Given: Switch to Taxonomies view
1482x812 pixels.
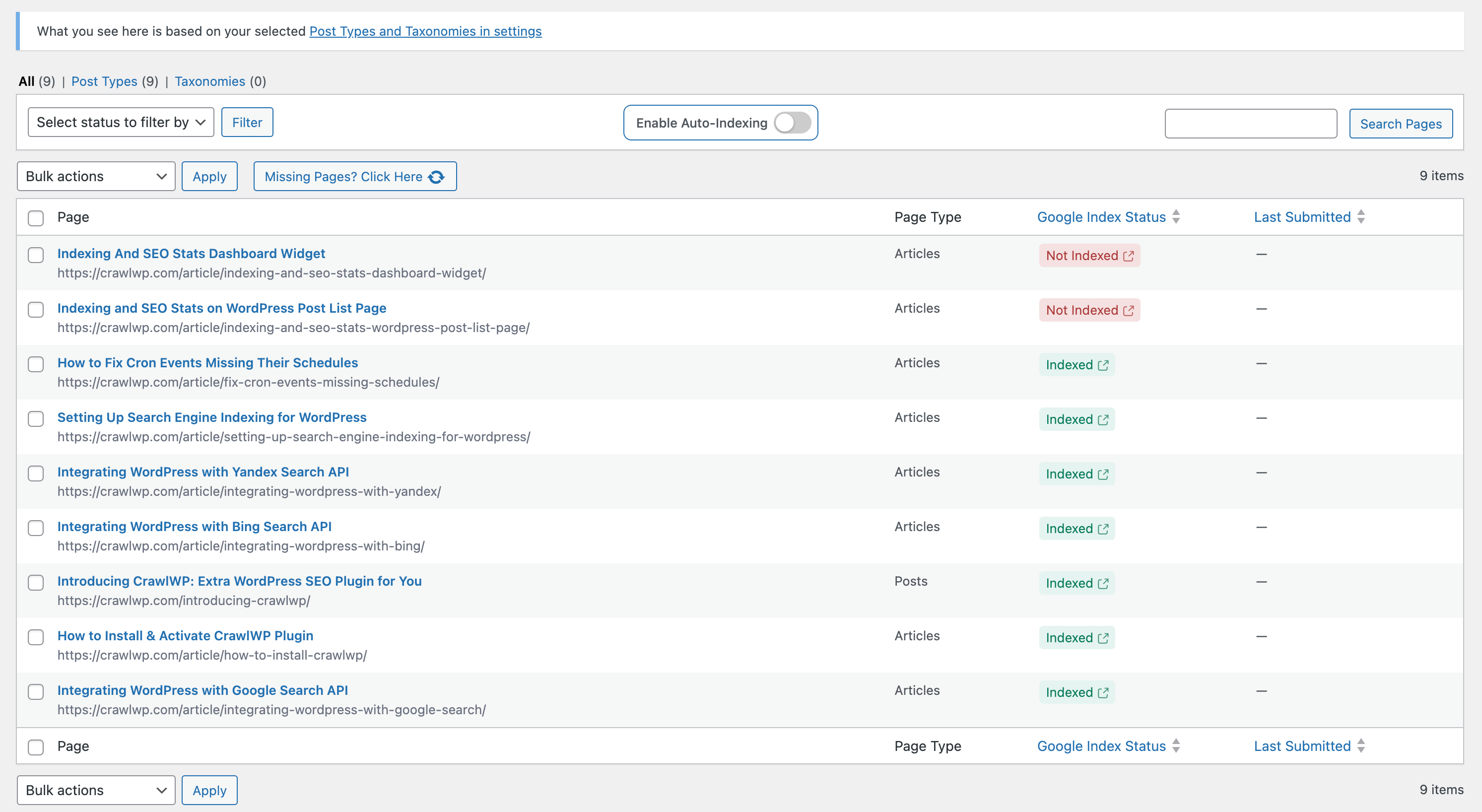Looking at the screenshot, I should pyautogui.click(x=210, y=81).
